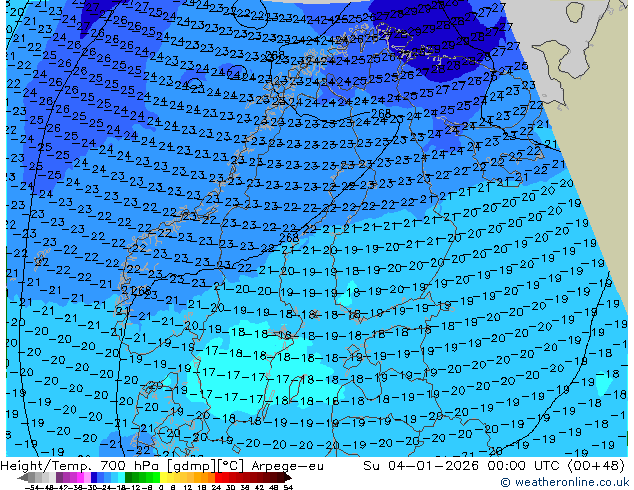Click the date Su 04-01-2026 text
This screenshot has height=490, width=634.
(421, 466)
